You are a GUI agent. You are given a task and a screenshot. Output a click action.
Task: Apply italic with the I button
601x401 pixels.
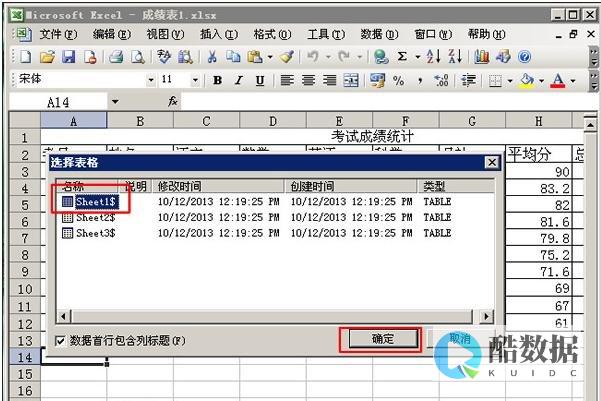click(239, 80)
